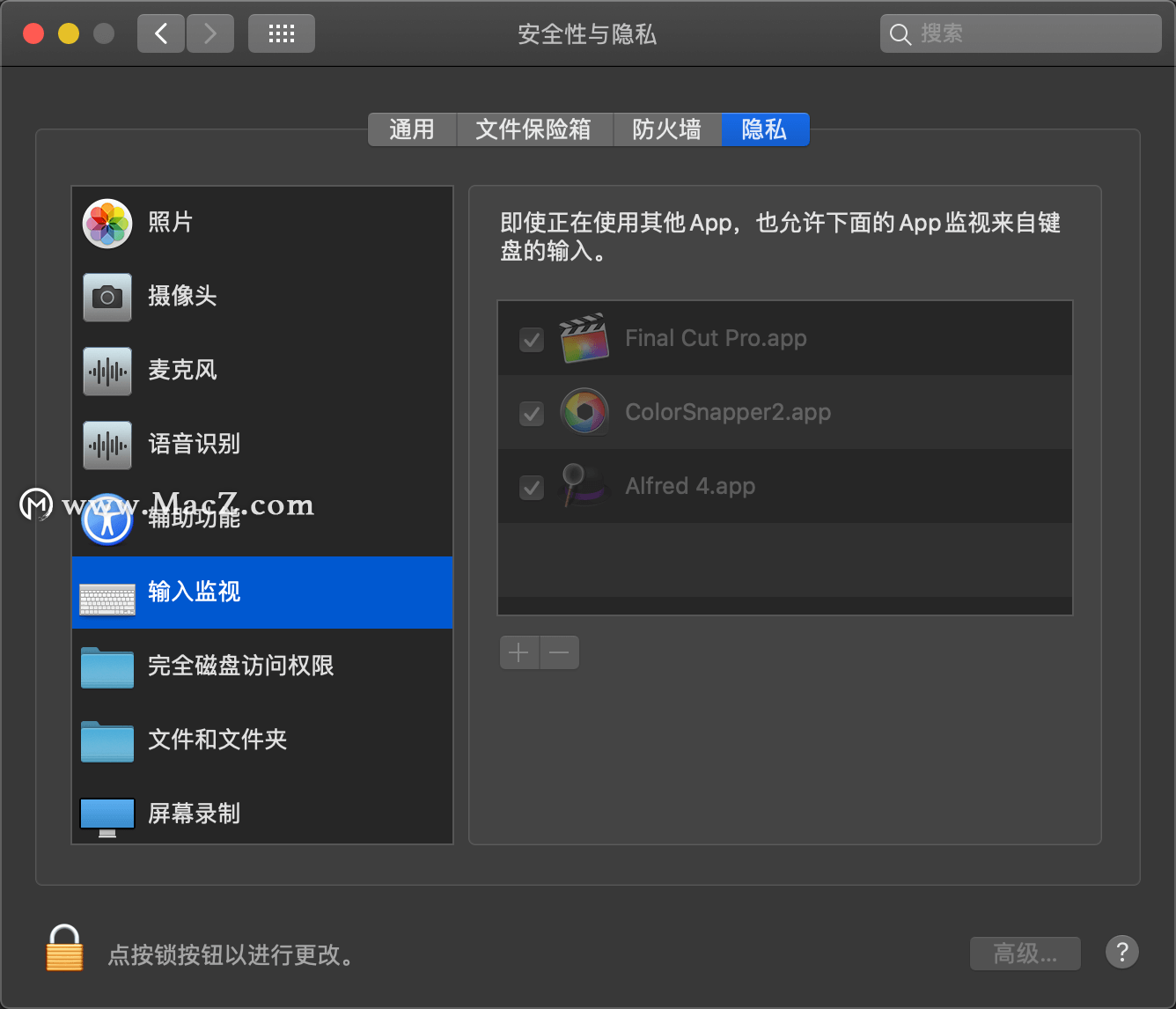Image resolution: width=1176 pixels, height=1009 pixels.
Task: Click the folder icon for 文件和文件夹
Action: click(107, 741)
